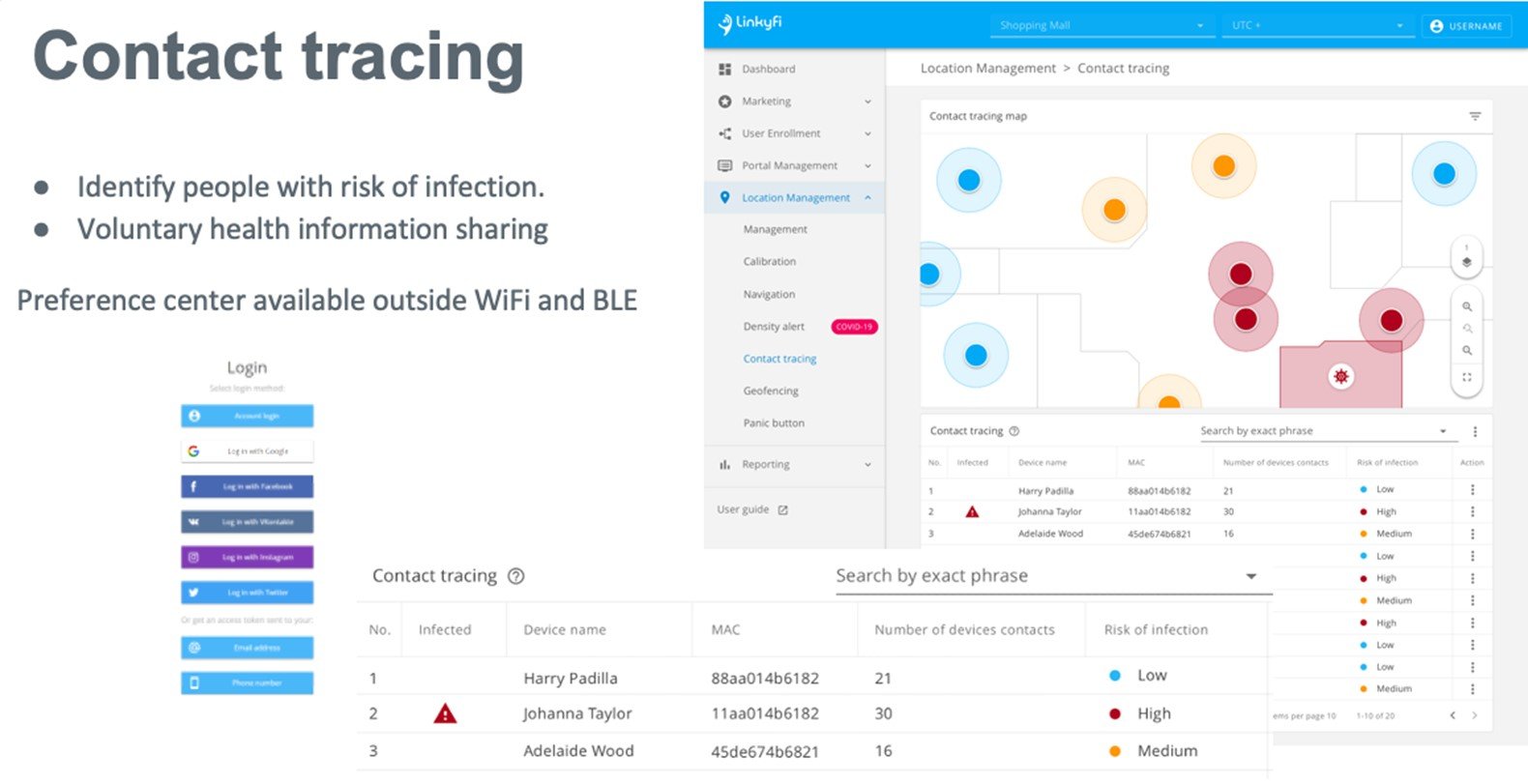1528x784 pixels.
Task: Expand the Marketing menu section
Action: click(867, 102)
